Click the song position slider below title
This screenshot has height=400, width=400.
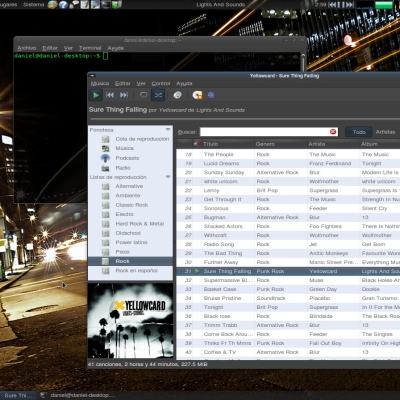pyautogui.click(x=244, y=119)
